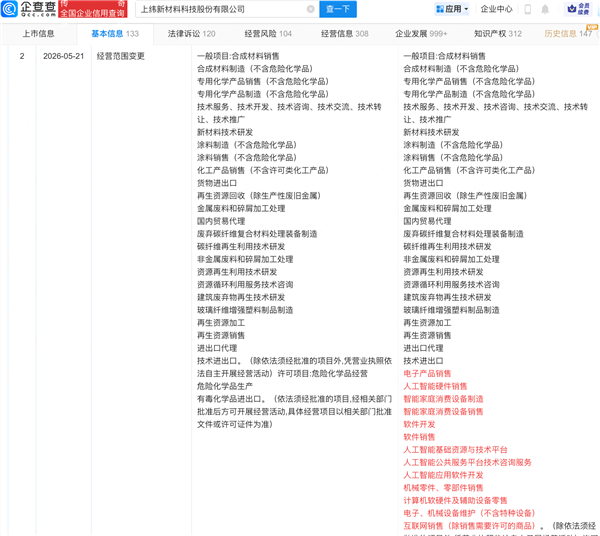Open the VIP crown membership icon
Viewport: 600px width, 536px height.
point(578,9)
